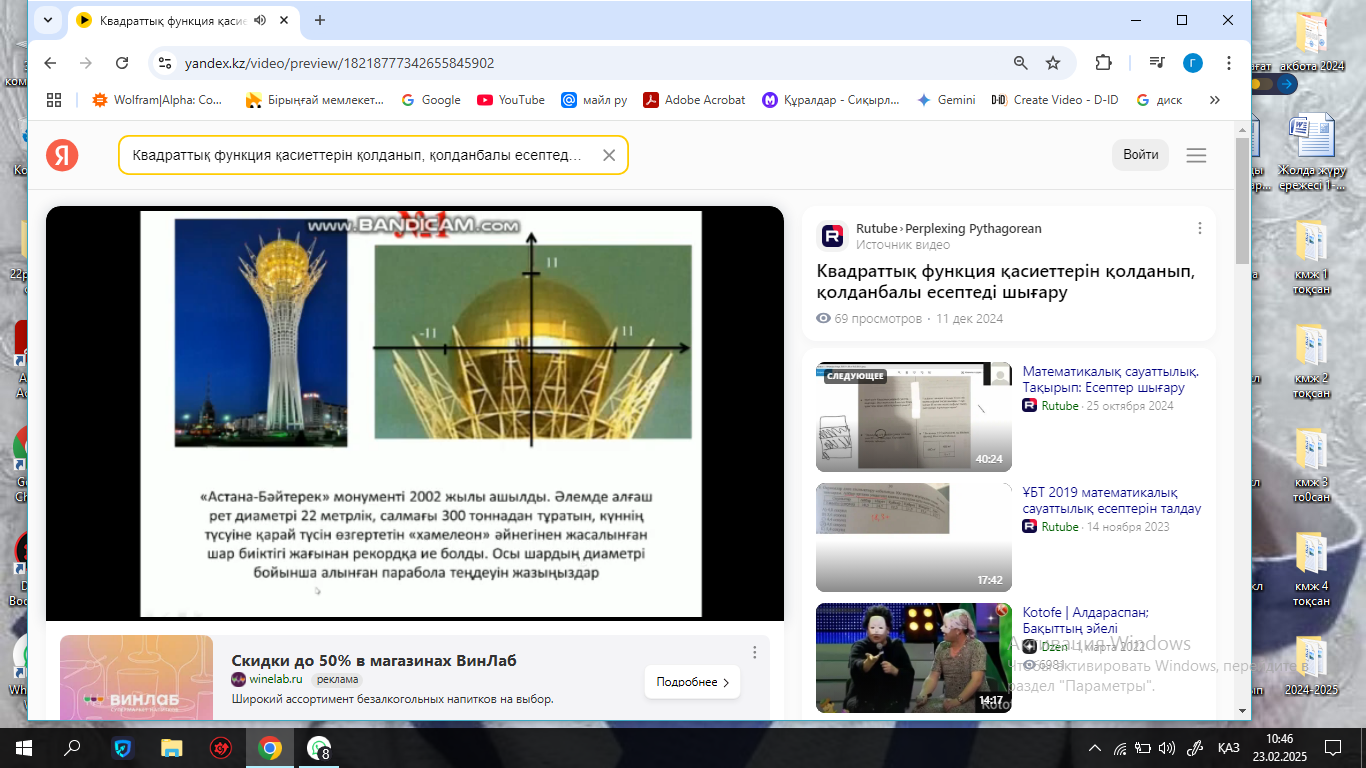Open the Windows Start menu
The height and width of the screenshot is (768, 1366).
(24, 747)
